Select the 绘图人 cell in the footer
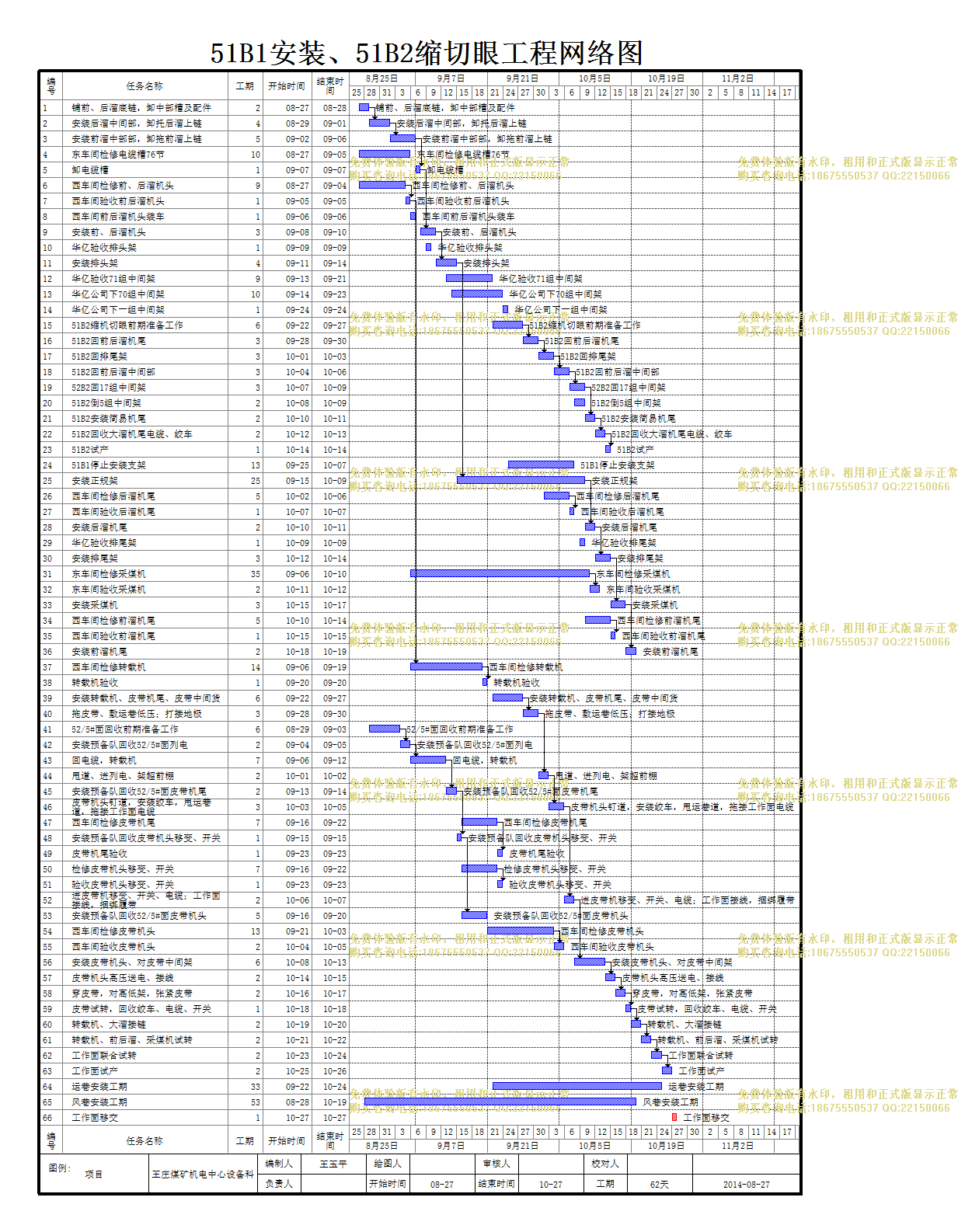The image size is (958, 1232). click(388, 1164)
